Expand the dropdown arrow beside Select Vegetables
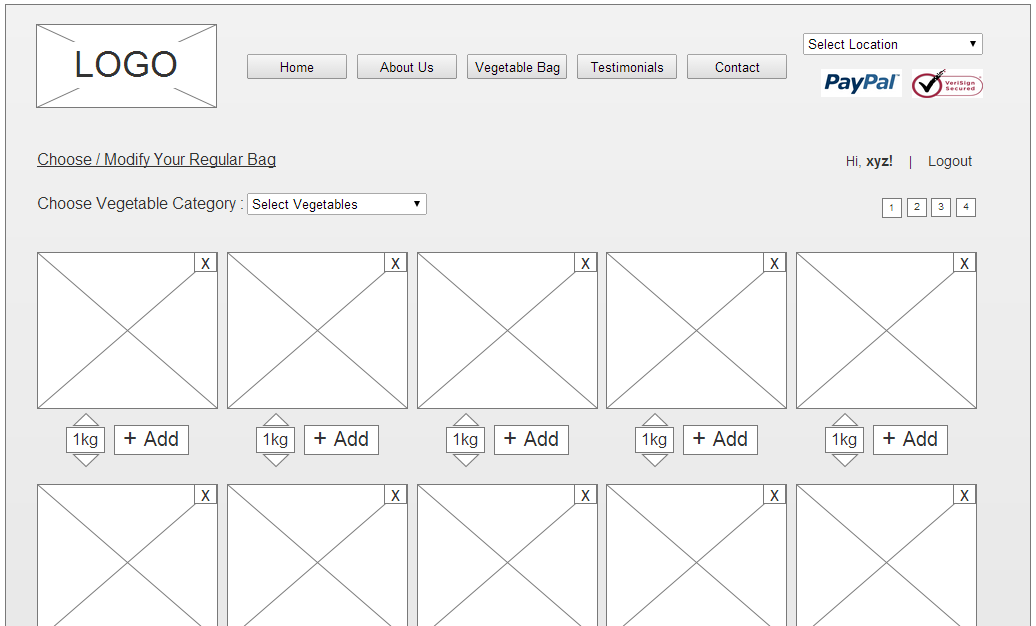1036x626 pixels. point(418,203)
